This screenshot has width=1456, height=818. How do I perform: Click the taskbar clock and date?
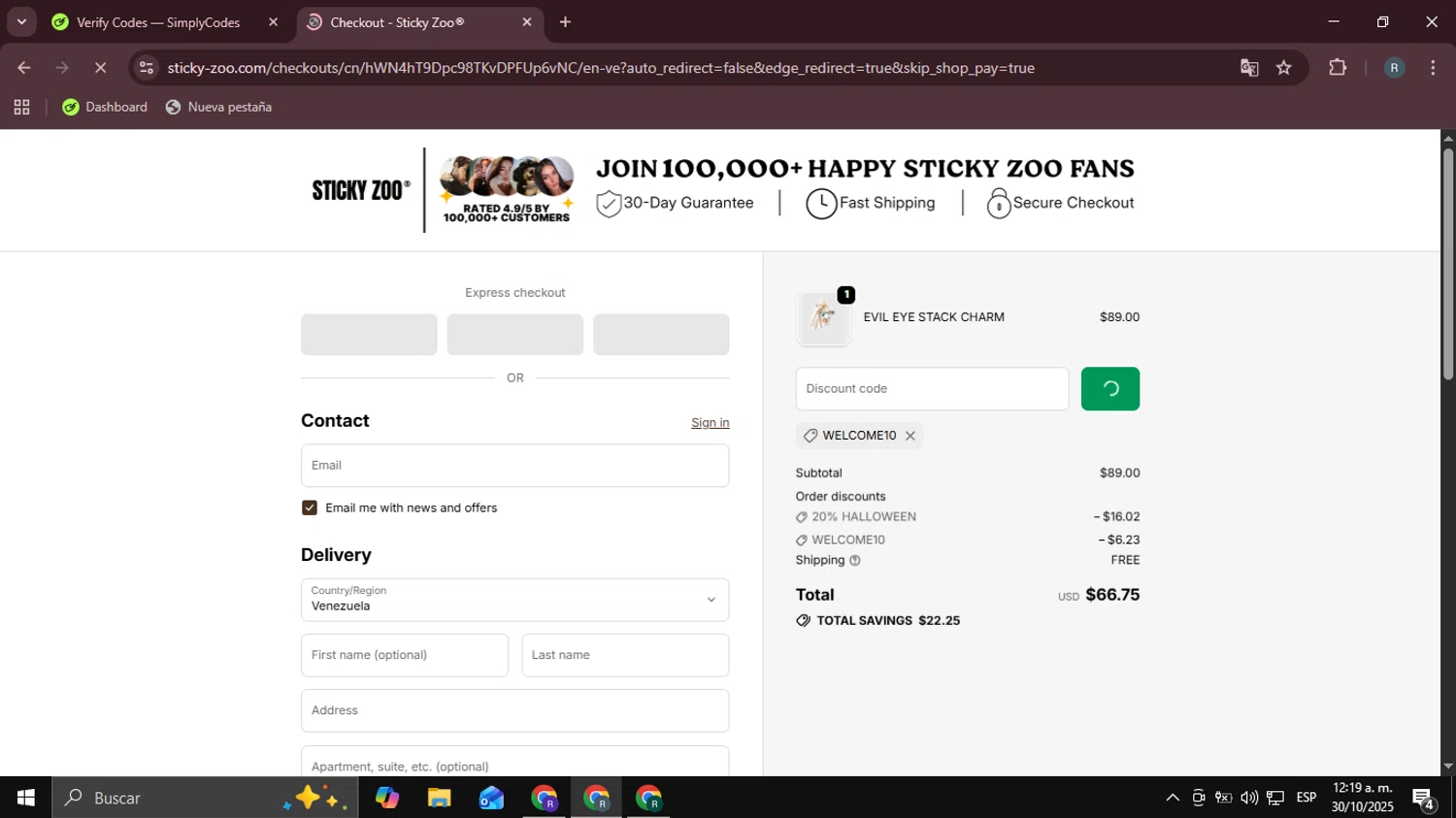coord(1362,798)
